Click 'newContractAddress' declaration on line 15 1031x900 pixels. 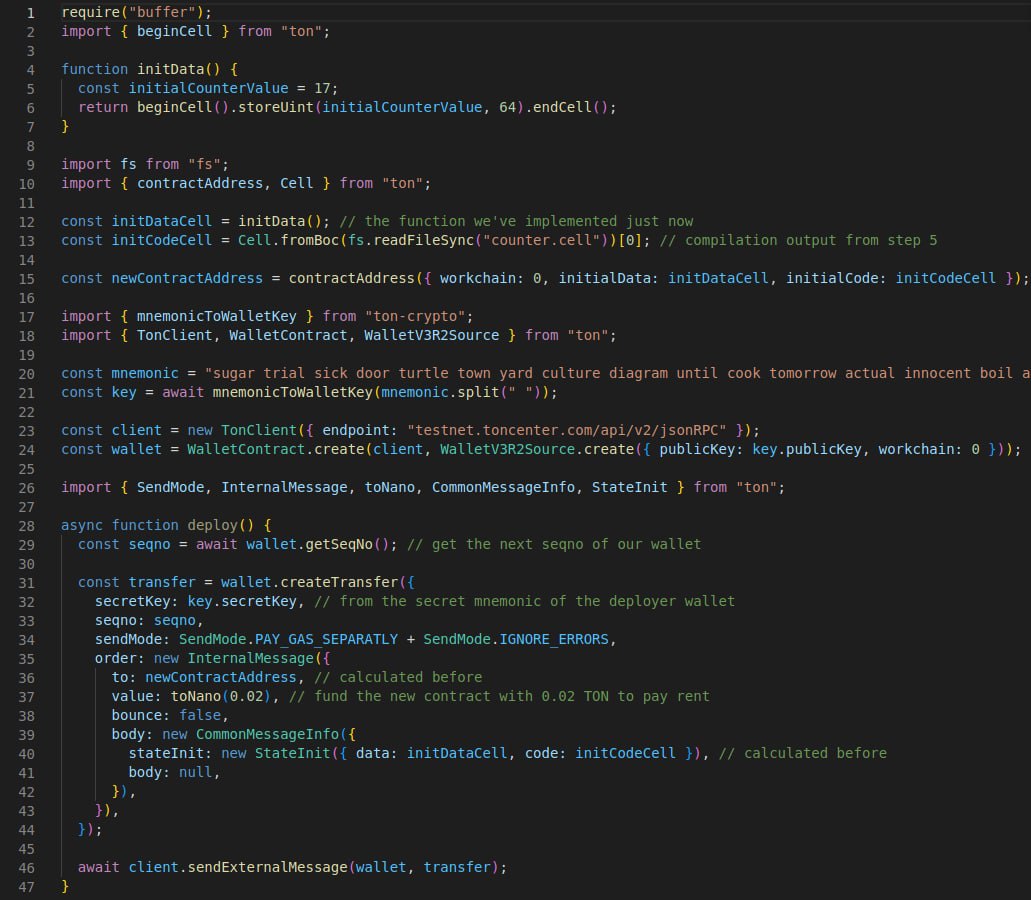[x=187, y=279]
